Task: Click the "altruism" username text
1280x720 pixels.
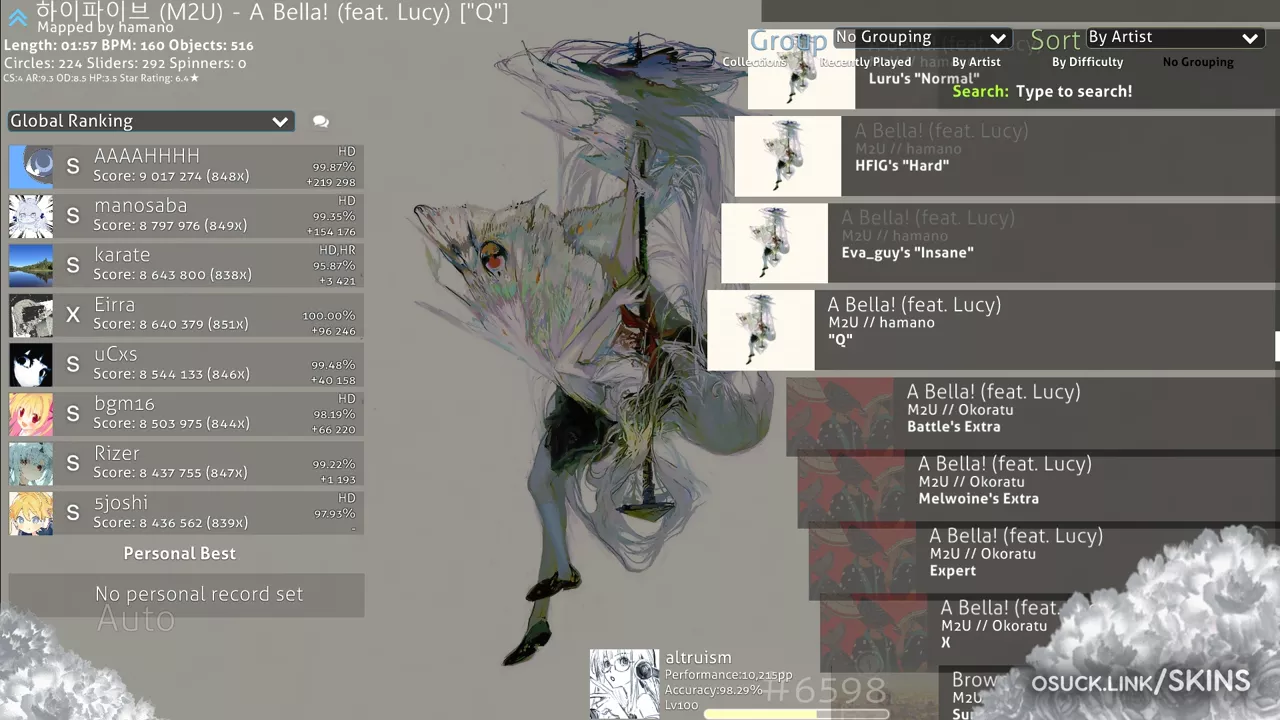Action: (698, 658)
